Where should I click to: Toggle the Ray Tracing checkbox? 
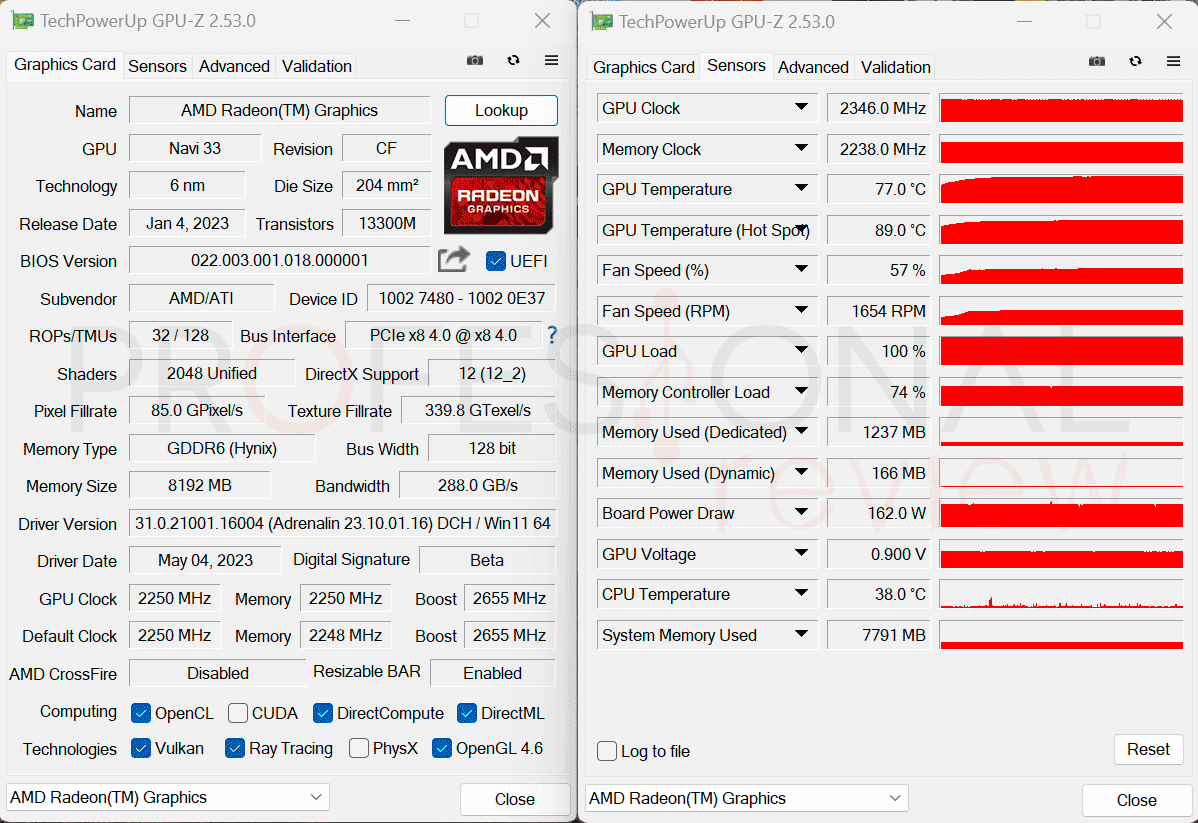pos(235,748)
